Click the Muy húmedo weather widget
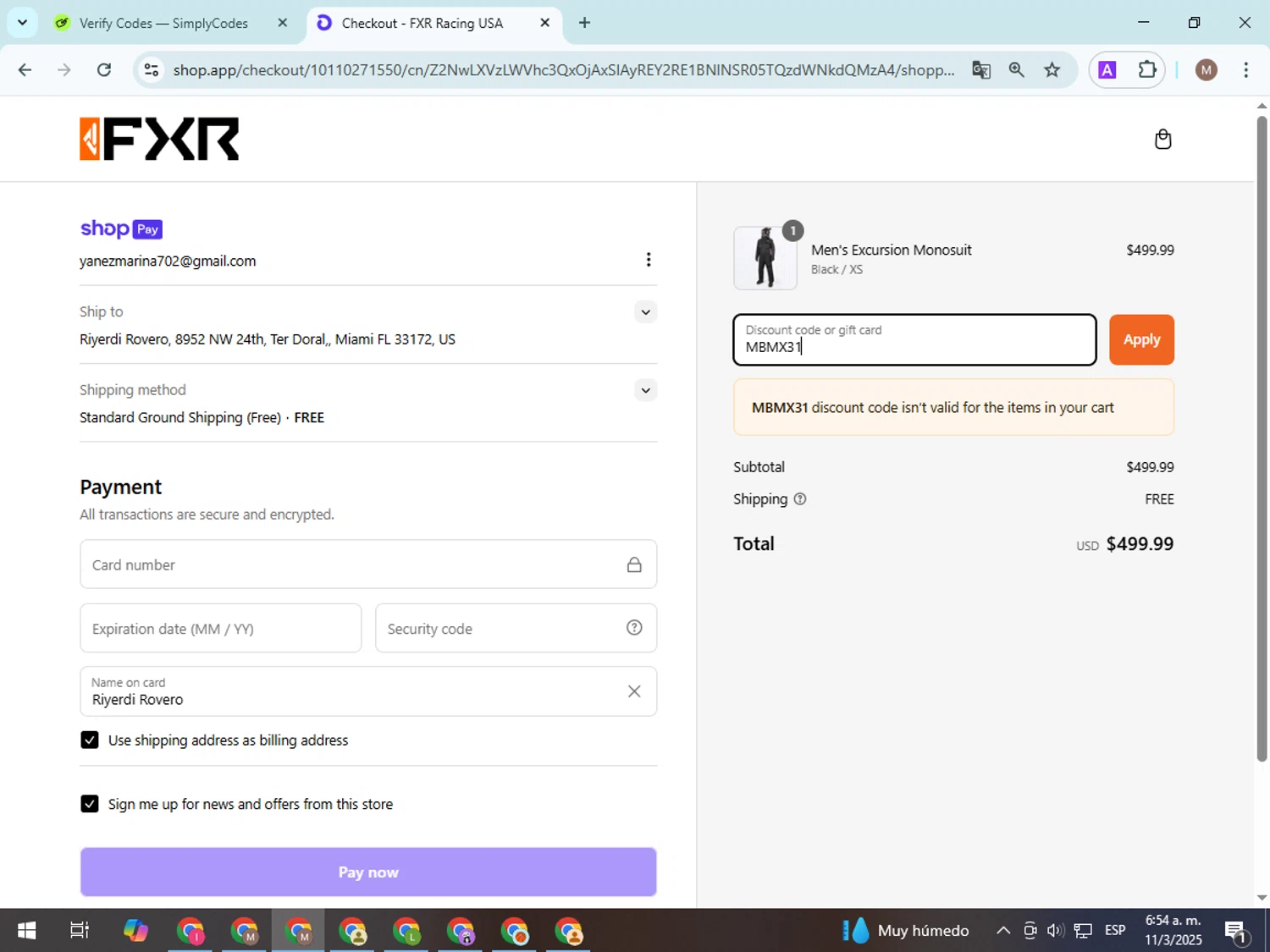 906,931
